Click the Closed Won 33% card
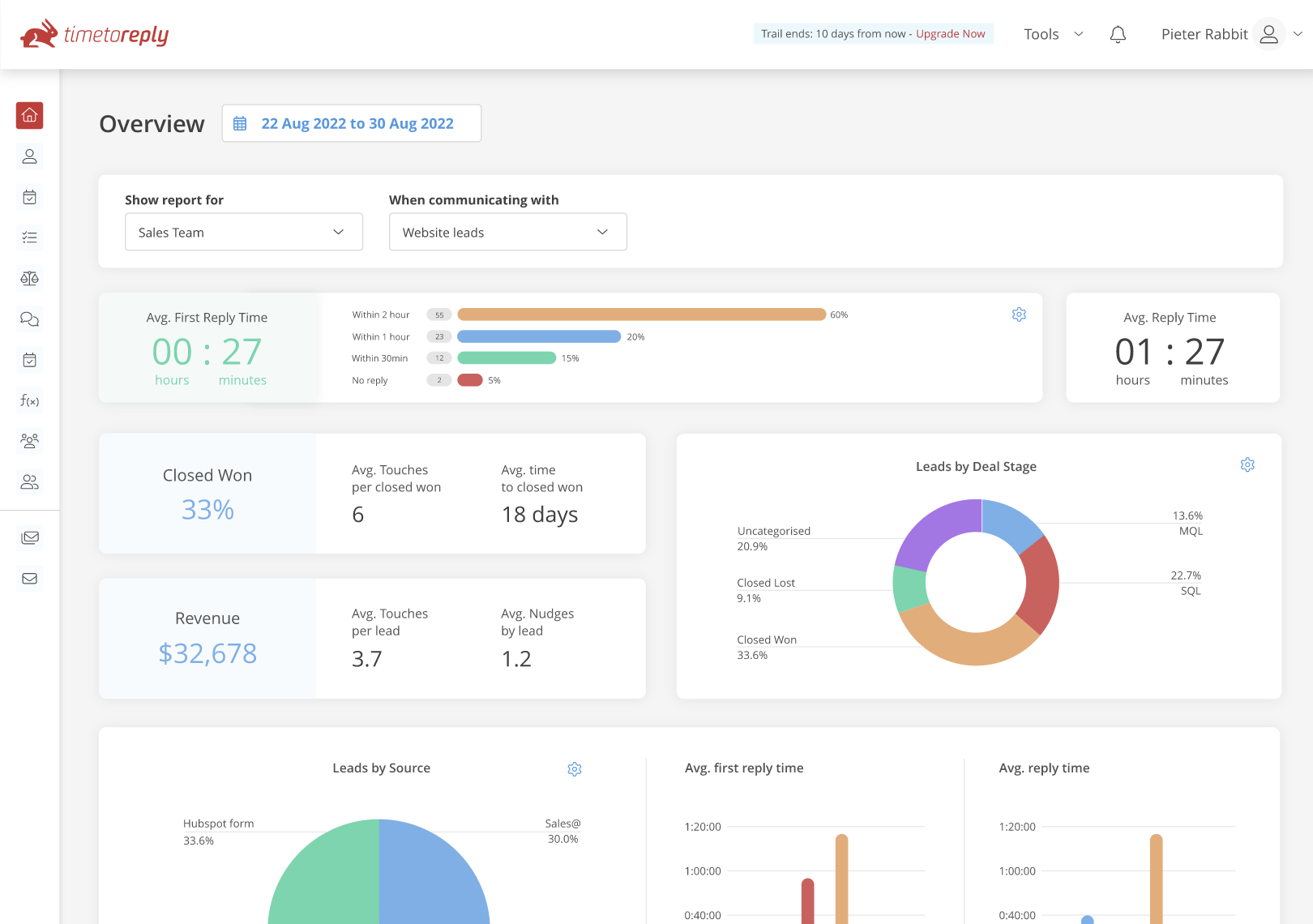The image size is (1313, 924). point(207,494)
